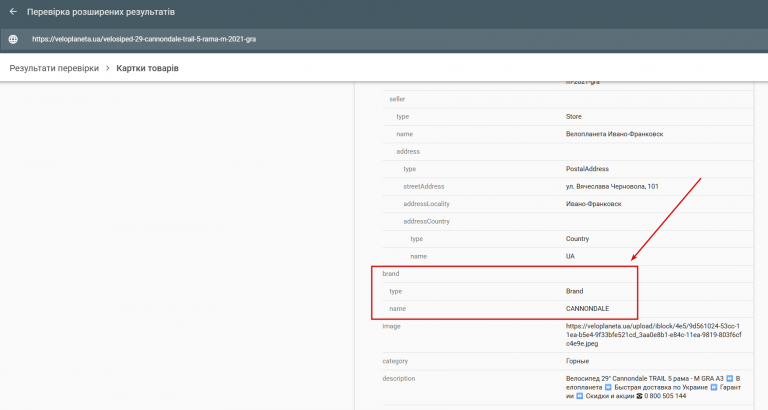Image resolution: width=768 pixels, height=410 pixels.
Task: Select the category row with 'Горные'
Action: tap(568, 361)
